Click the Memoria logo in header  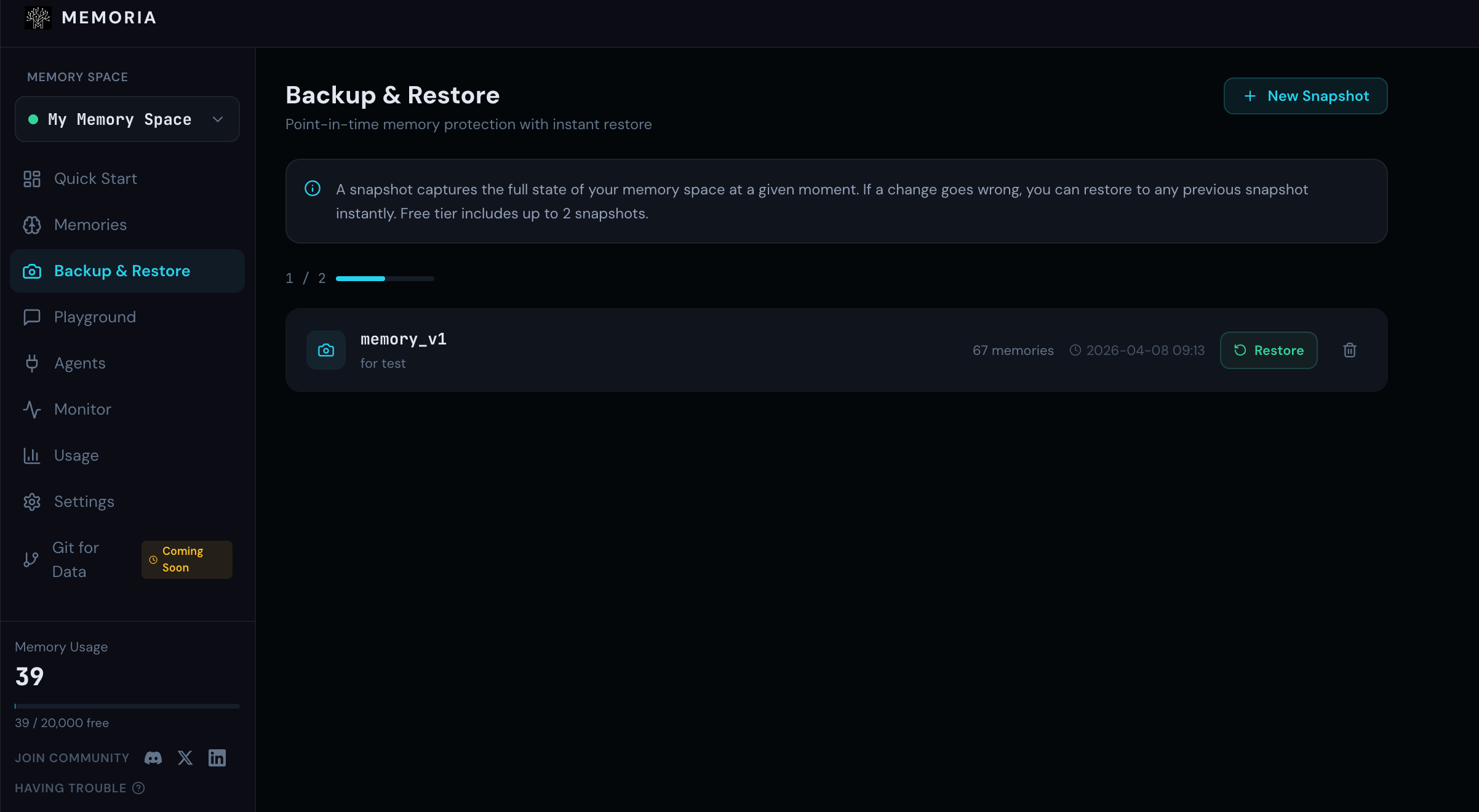tap(38, 18)
